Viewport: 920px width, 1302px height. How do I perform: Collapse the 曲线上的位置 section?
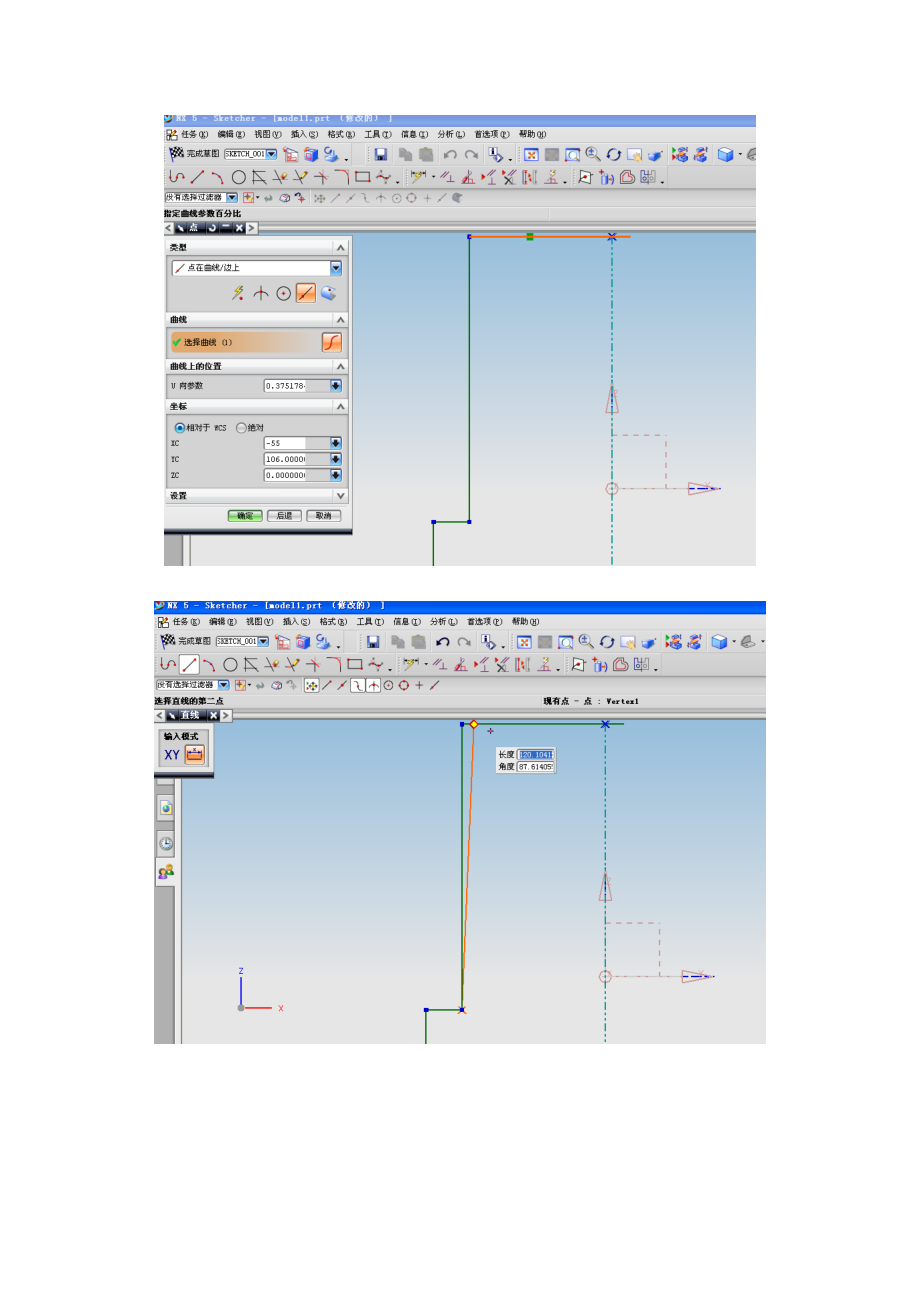(x=341, y=366)
